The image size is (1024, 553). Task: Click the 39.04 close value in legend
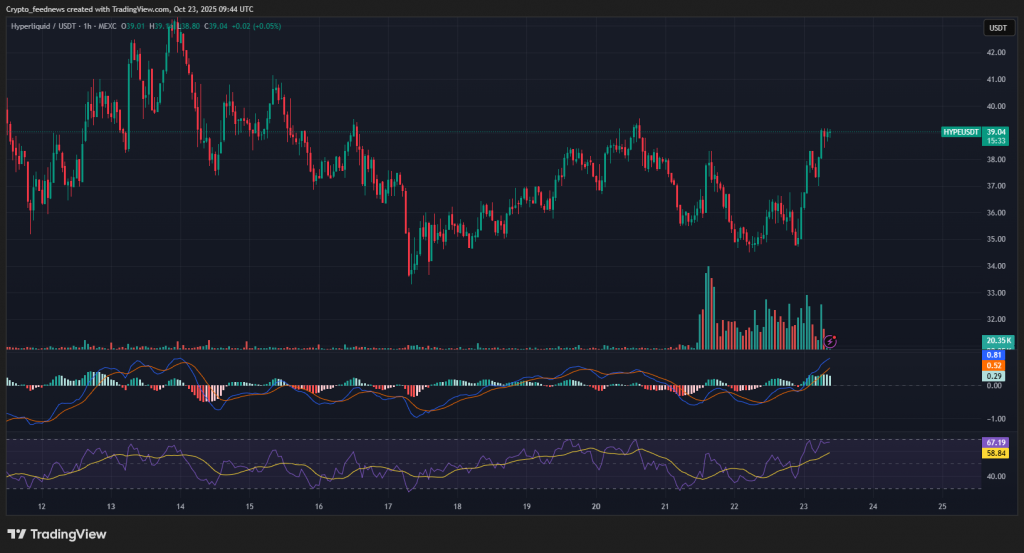point(218,26)
